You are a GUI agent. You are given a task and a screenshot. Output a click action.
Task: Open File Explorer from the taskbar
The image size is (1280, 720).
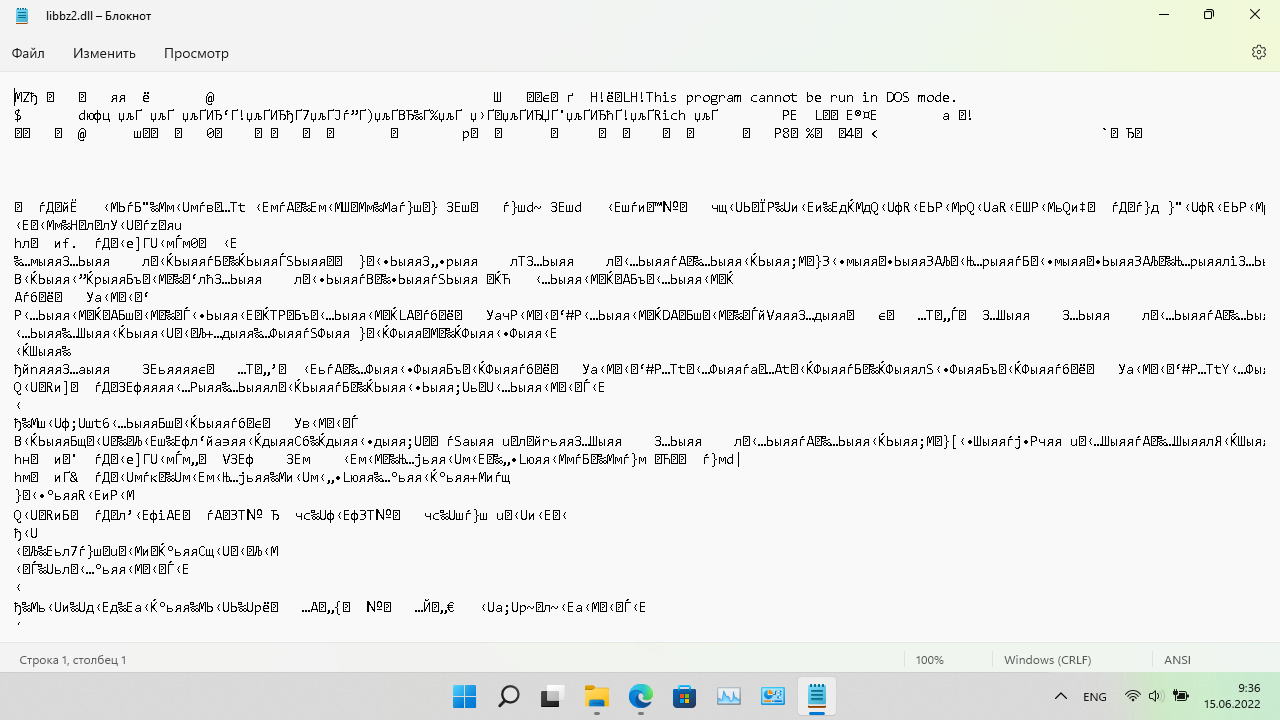(596, 696)
